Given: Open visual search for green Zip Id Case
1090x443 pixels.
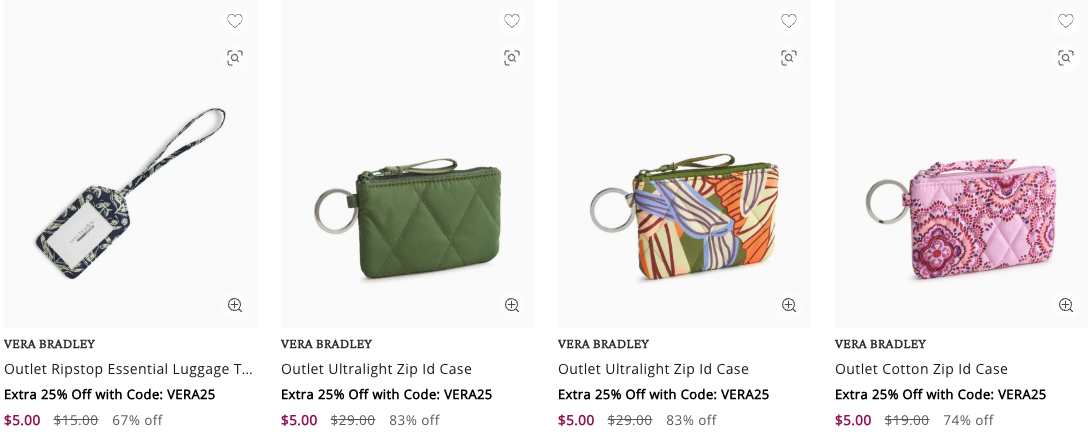Looking at the screenshot, I should pyautogui.click(x=511, y=58).
